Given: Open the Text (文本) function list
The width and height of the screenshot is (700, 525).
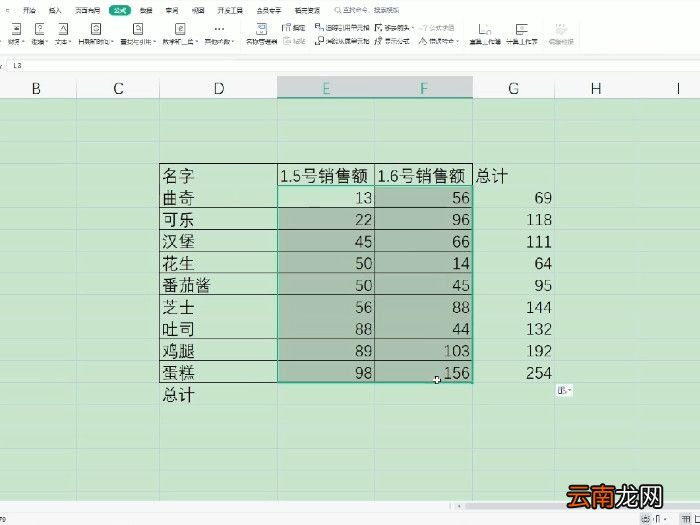Looking at the screenshot, I should coord(63,34).
